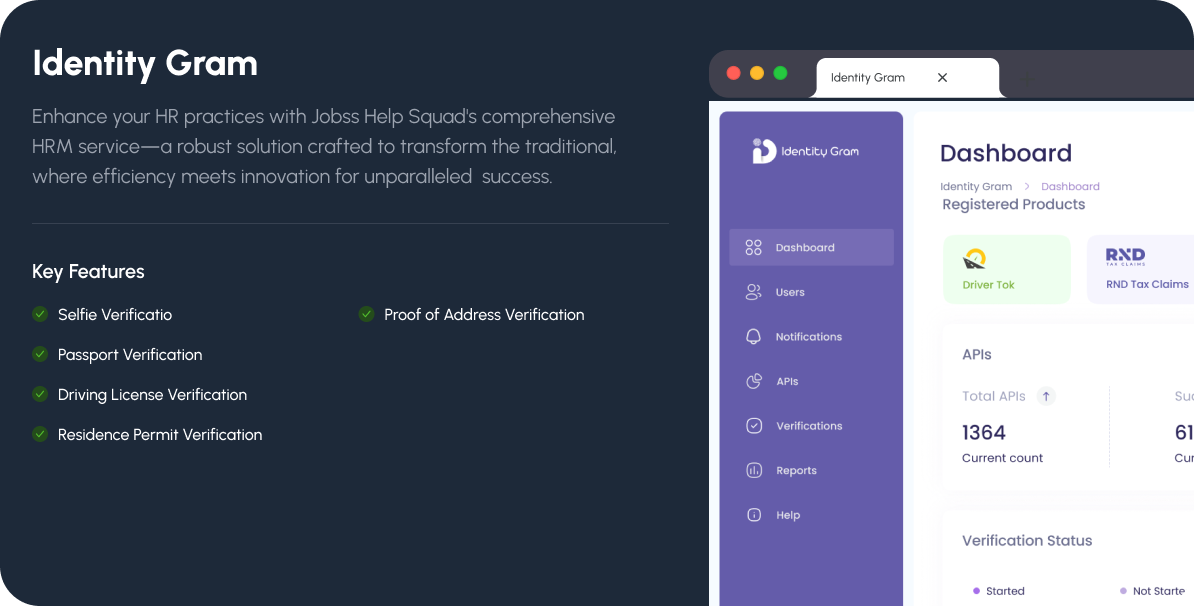
Task: Click the Started legend dot
Action: click(976, 591)
